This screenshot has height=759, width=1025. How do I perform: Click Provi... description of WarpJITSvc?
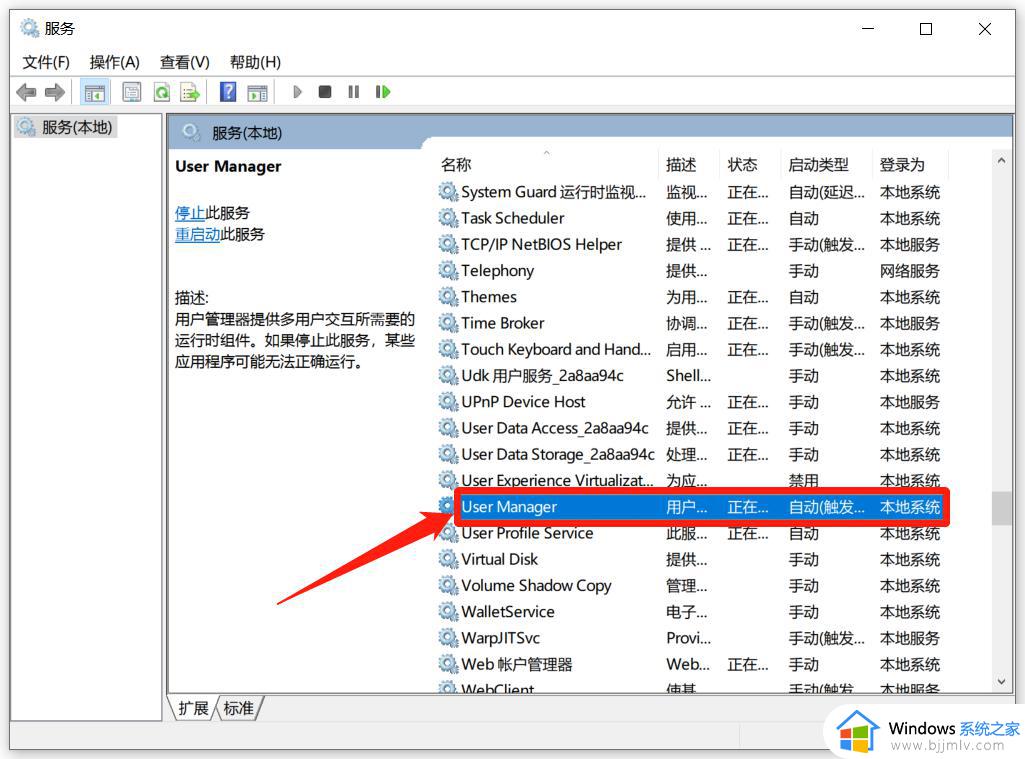tap(688, 637)
